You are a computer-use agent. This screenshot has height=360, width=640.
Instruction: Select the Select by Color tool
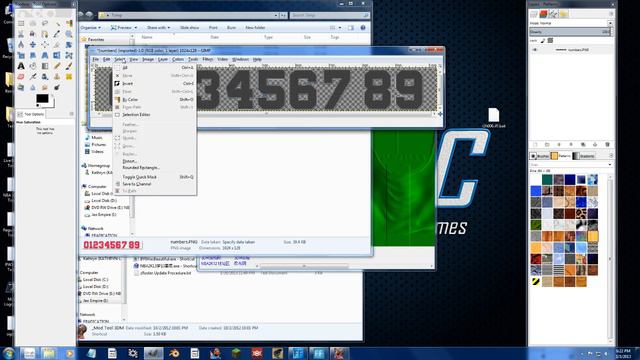pos(69,23)
